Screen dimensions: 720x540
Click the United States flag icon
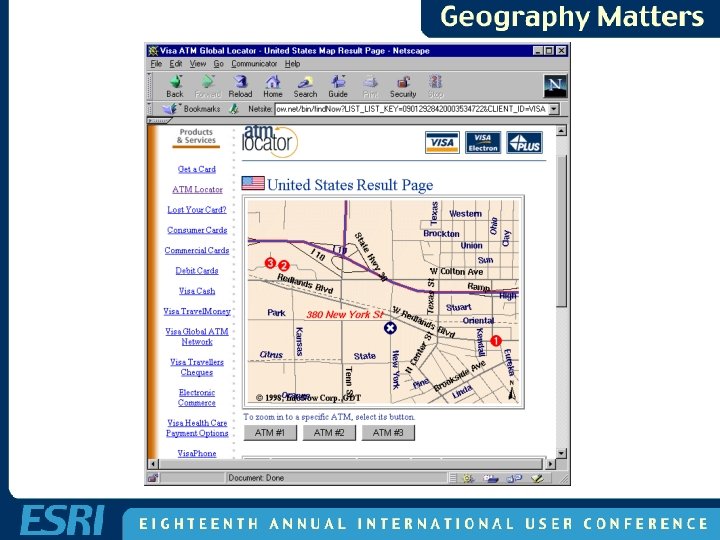[253, 183]
